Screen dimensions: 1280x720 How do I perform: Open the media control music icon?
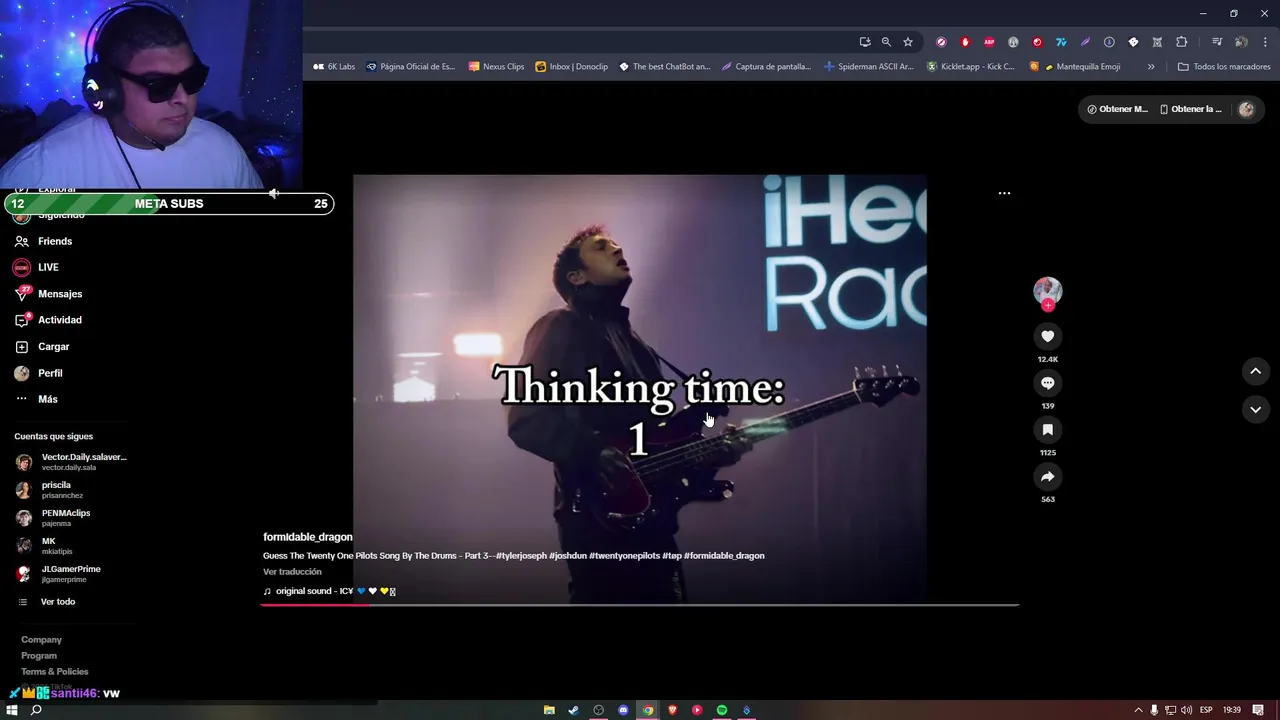click(x=1217, y=42)
